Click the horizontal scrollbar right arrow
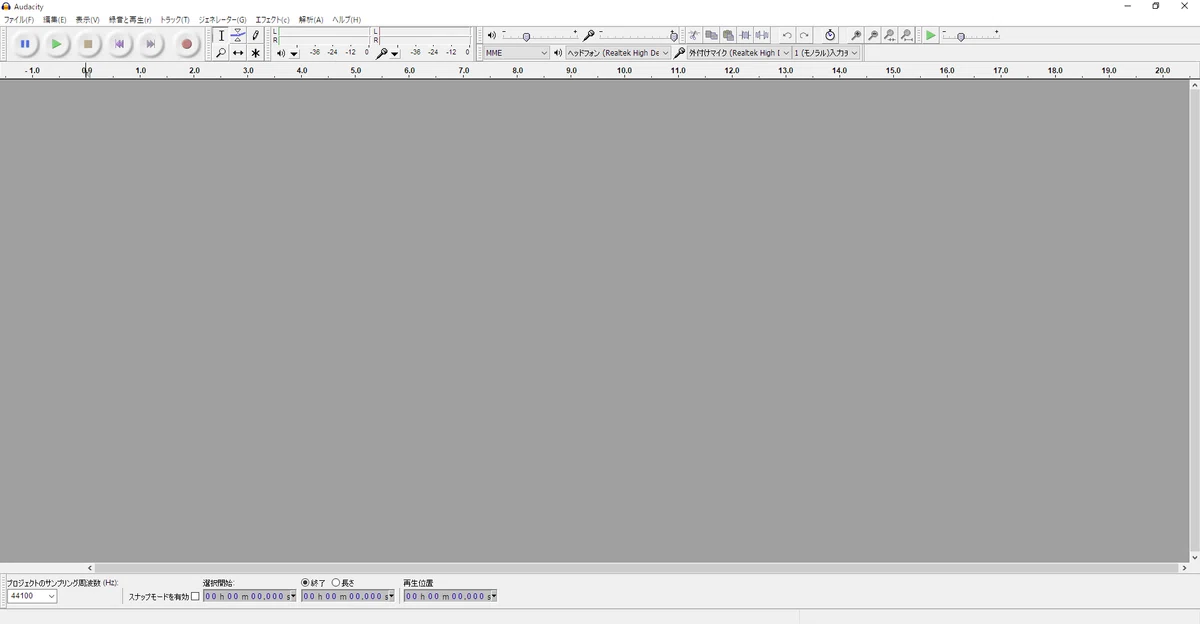This screenshot has height=624, width=1200. click(x=1185, y=568)
